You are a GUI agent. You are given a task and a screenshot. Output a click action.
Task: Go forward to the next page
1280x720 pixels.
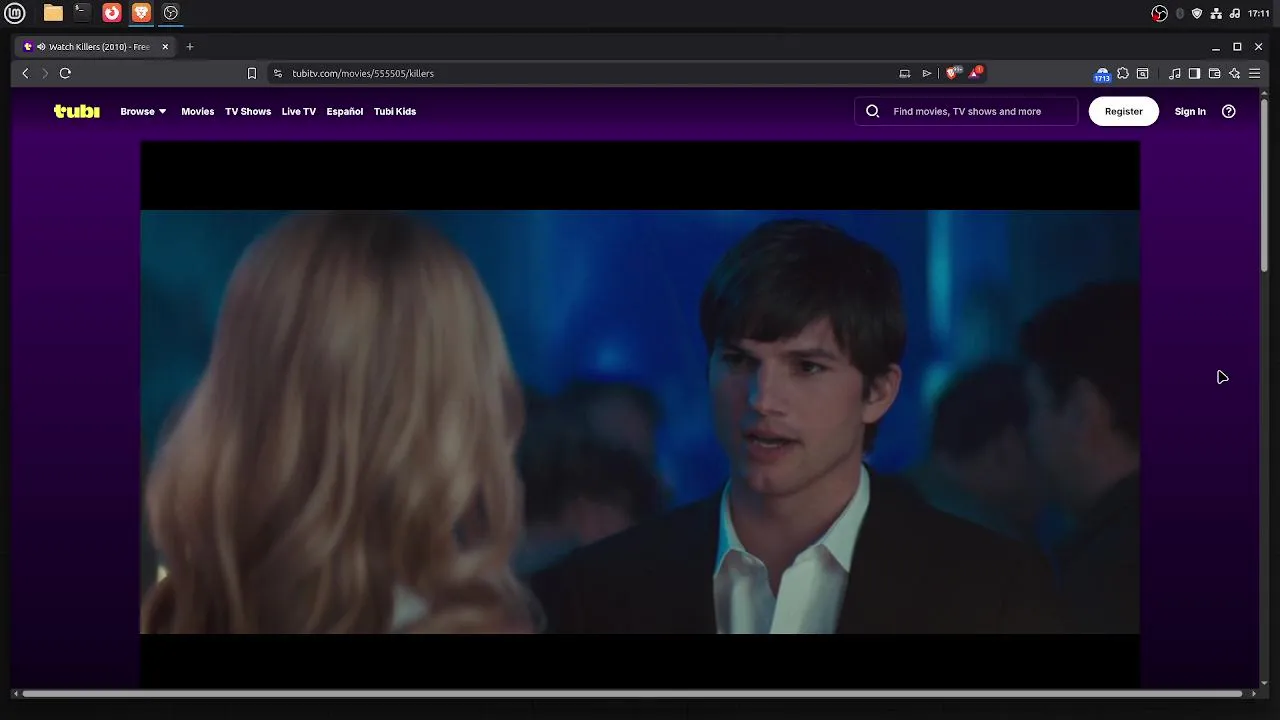coord(44,73)
